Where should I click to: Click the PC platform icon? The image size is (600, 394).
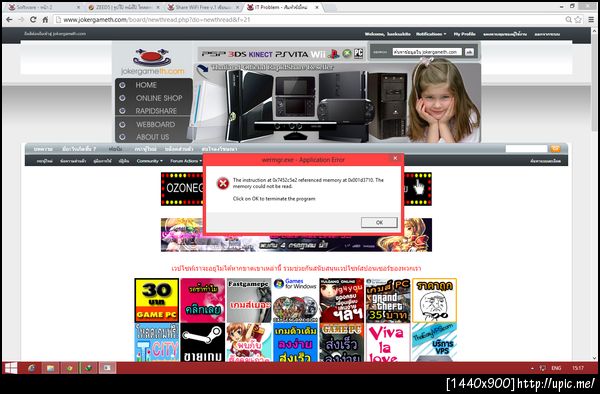(358, 54)
